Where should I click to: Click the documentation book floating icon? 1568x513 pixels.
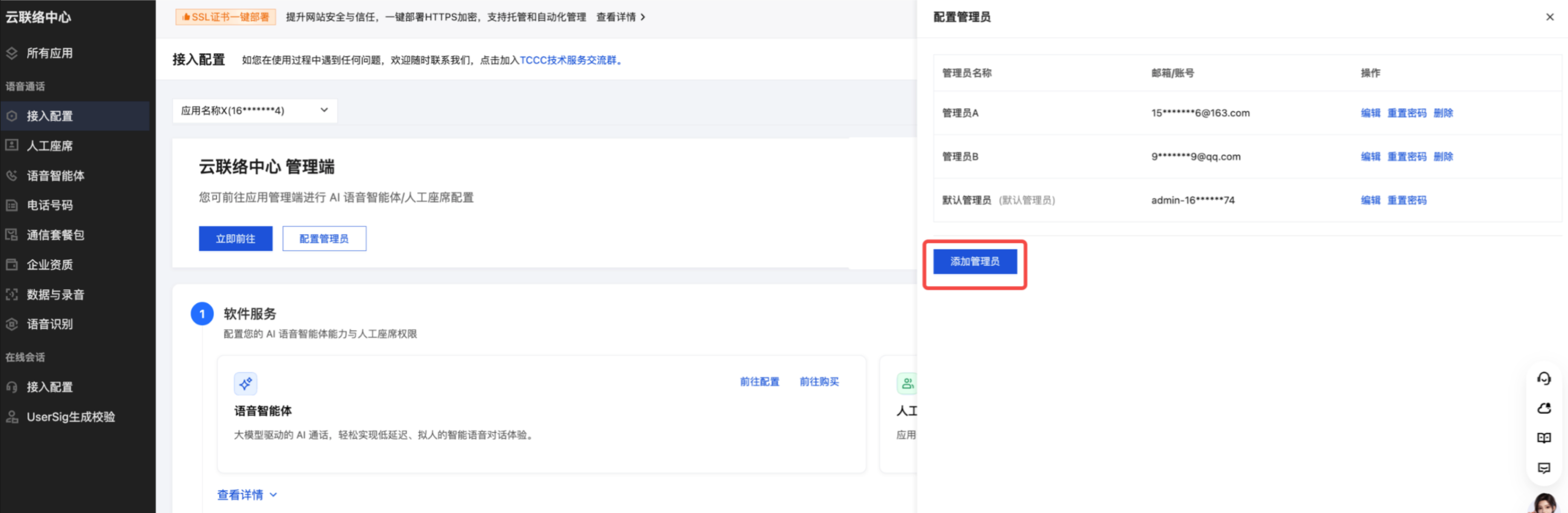click(1544, 438)
